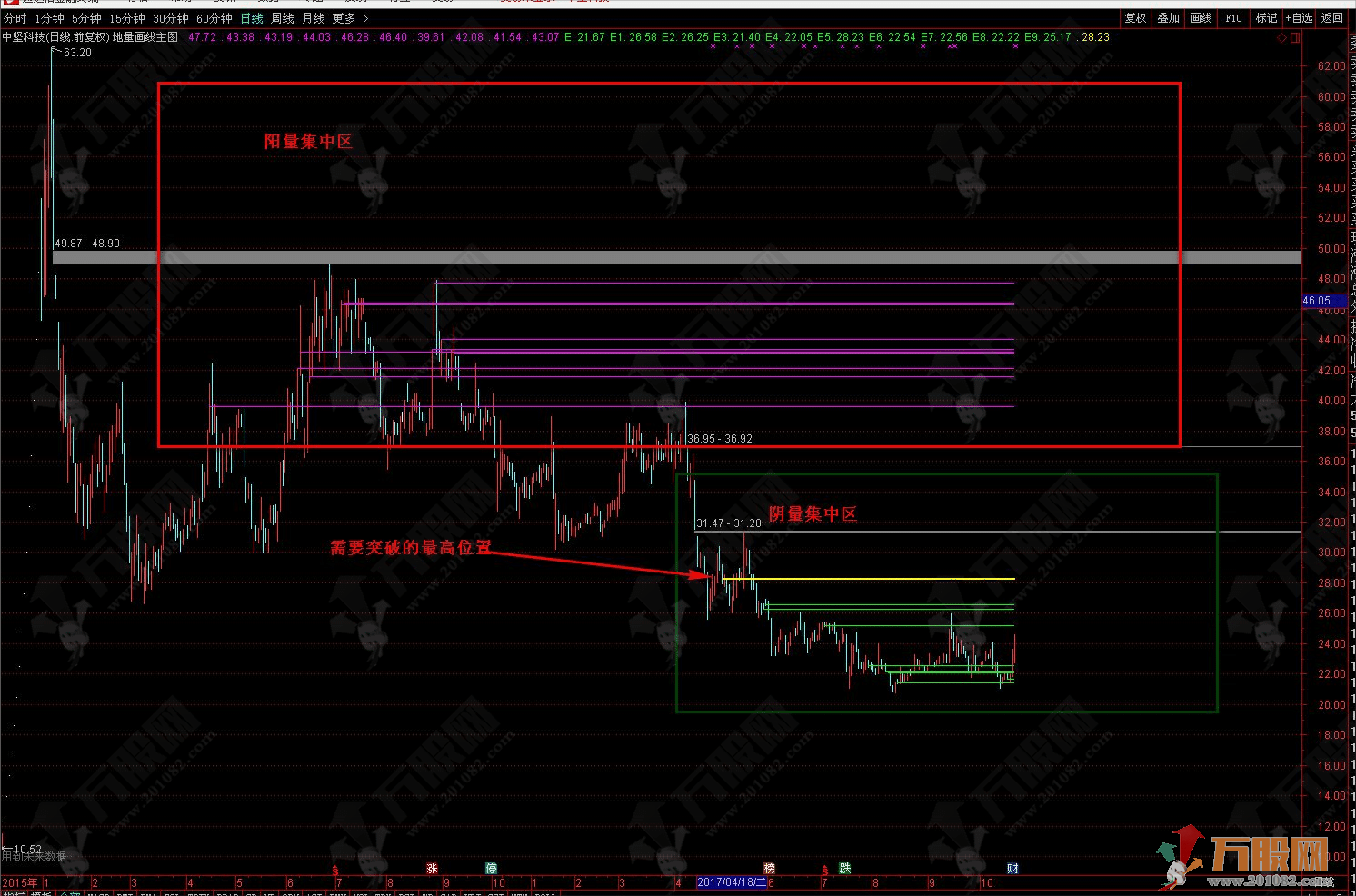Switch to the 周线 weekly chart tab
Image resolution: width=1356 pixels, height=896 pixels.
point(283,18)
